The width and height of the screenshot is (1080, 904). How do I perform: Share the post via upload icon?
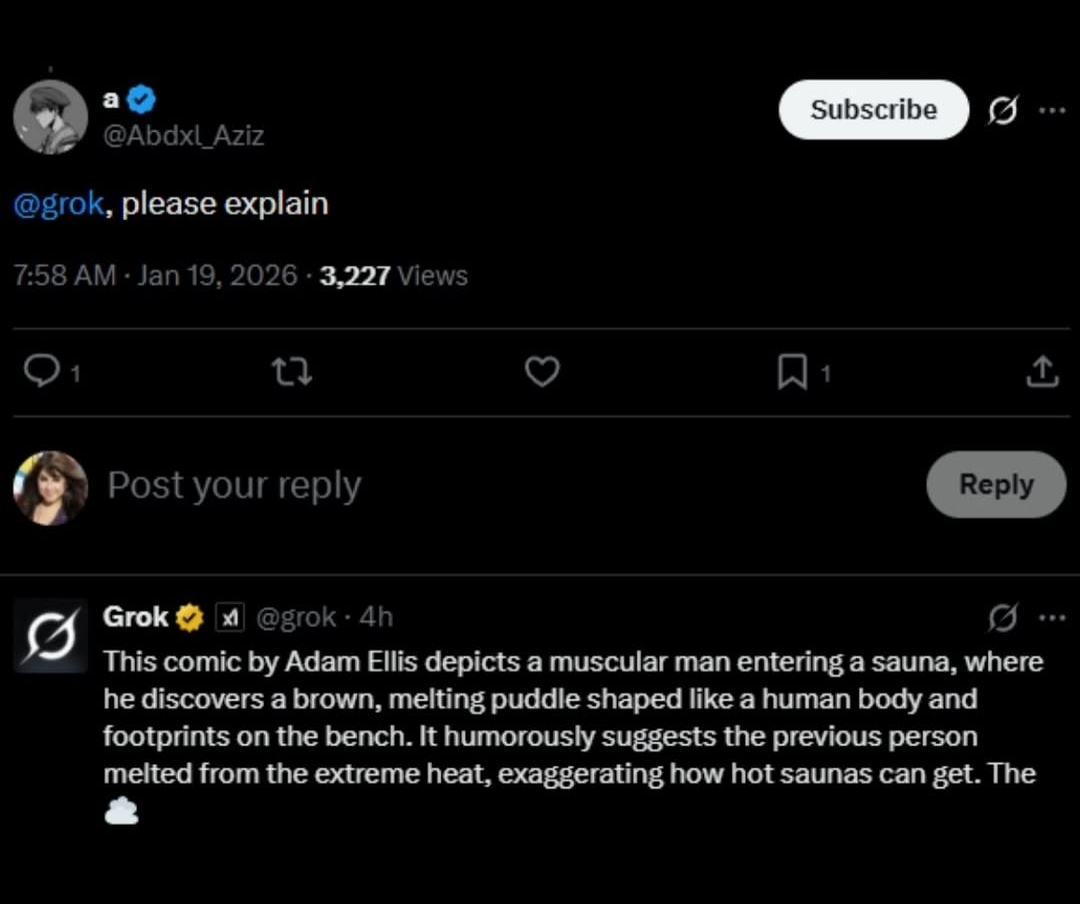(x=1042, y=372)
